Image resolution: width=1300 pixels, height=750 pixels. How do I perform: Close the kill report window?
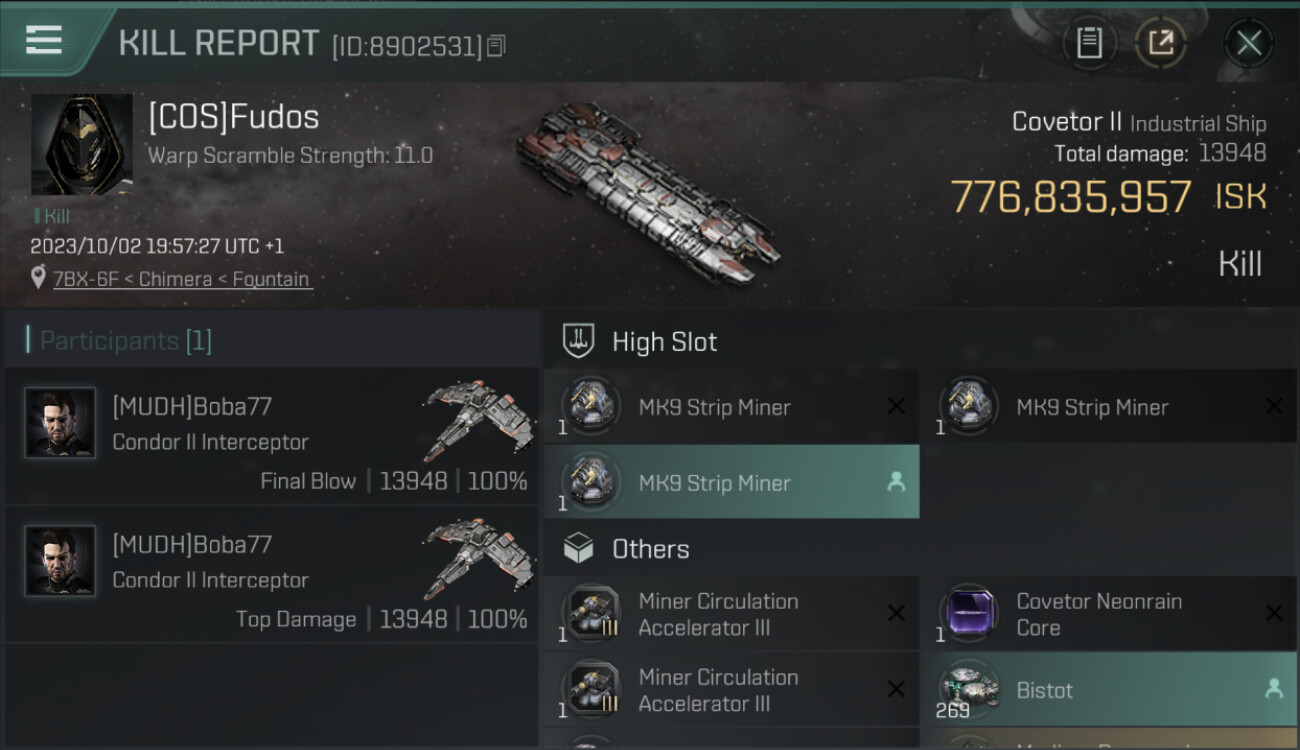pos(1249,43)
